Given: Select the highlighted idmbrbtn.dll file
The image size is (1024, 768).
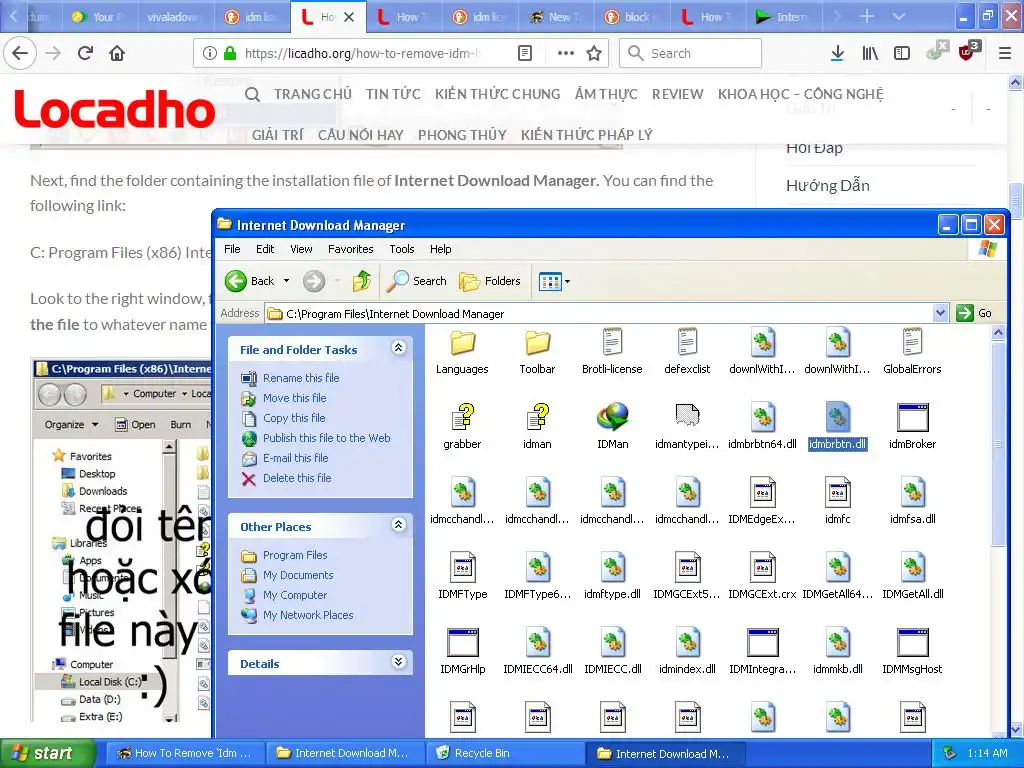Looking at the screenshot, I should click(837, 427).
